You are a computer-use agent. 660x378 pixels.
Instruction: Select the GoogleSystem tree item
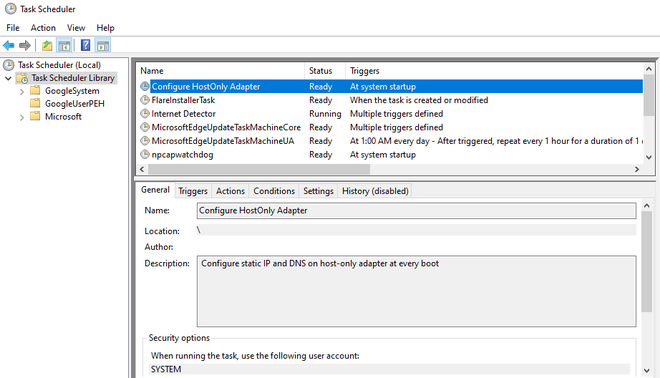pyautogui.click(x=72, y=91)
